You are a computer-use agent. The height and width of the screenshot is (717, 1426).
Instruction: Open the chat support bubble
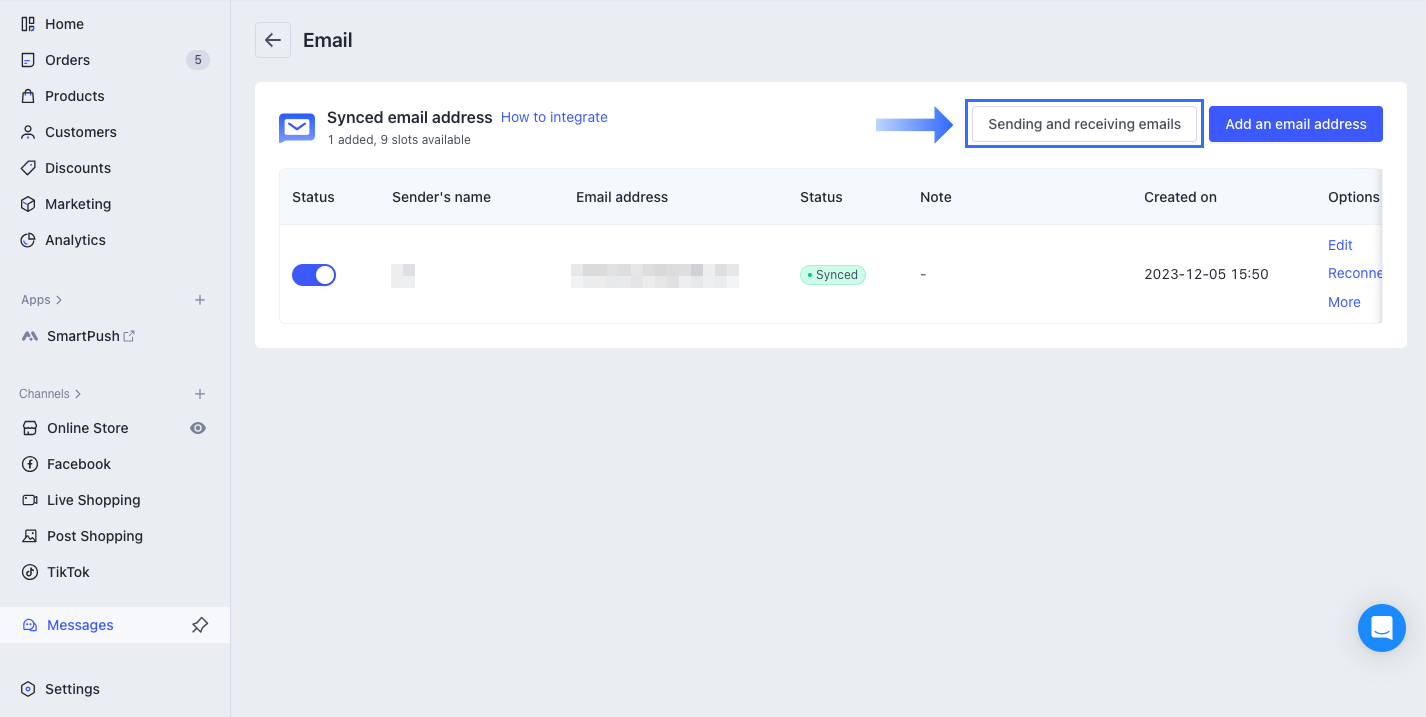1382,628
